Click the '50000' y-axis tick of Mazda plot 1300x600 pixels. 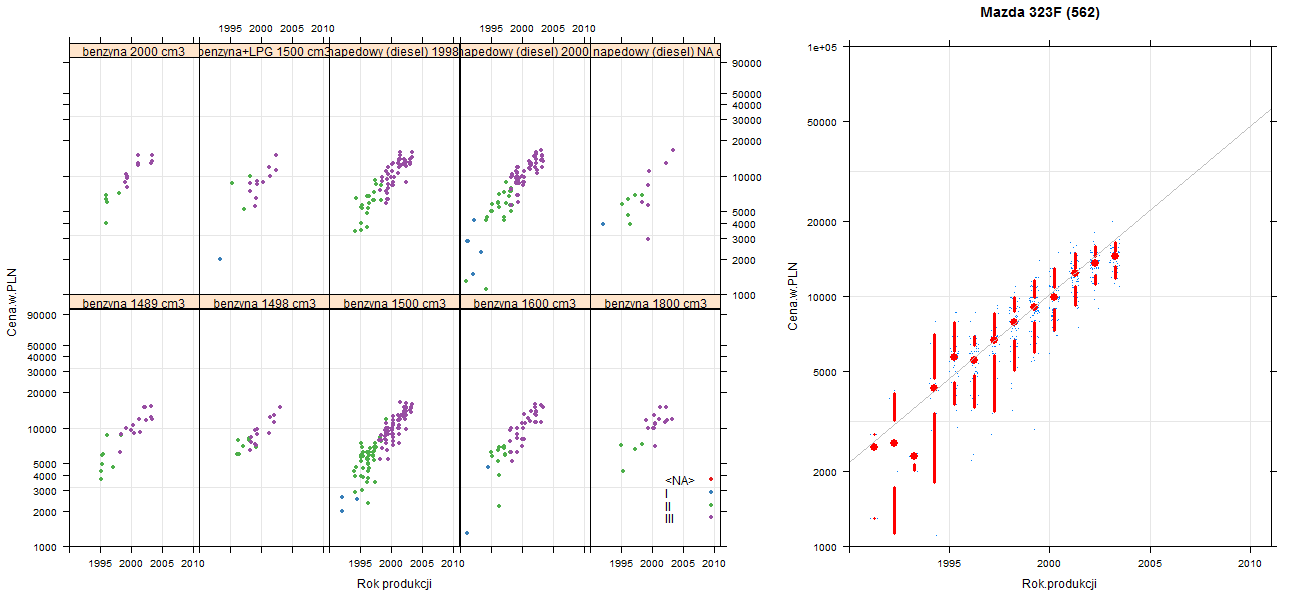coord(824,122)
